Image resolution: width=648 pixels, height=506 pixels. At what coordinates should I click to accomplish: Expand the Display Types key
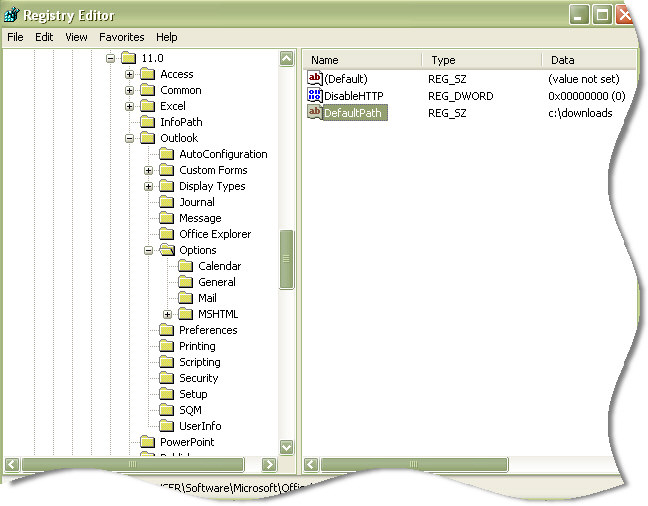(148, 186)
